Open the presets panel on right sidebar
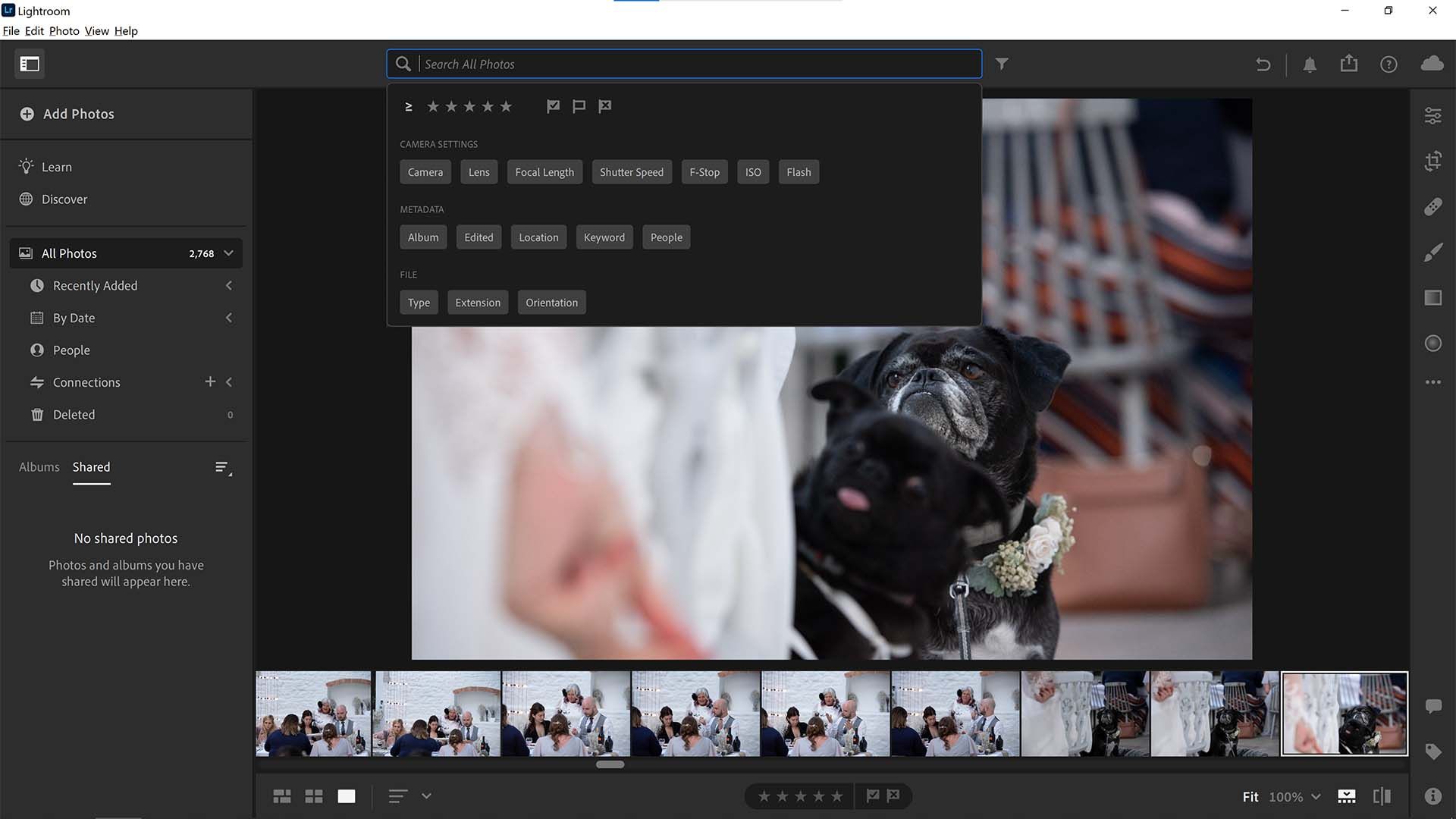1456x819 pixels. [1433, 297]
